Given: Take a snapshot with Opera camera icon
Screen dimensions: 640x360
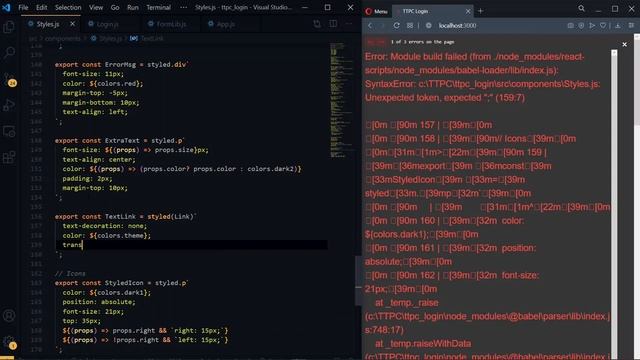Looking at the screenshot, I should click(570, 25).
